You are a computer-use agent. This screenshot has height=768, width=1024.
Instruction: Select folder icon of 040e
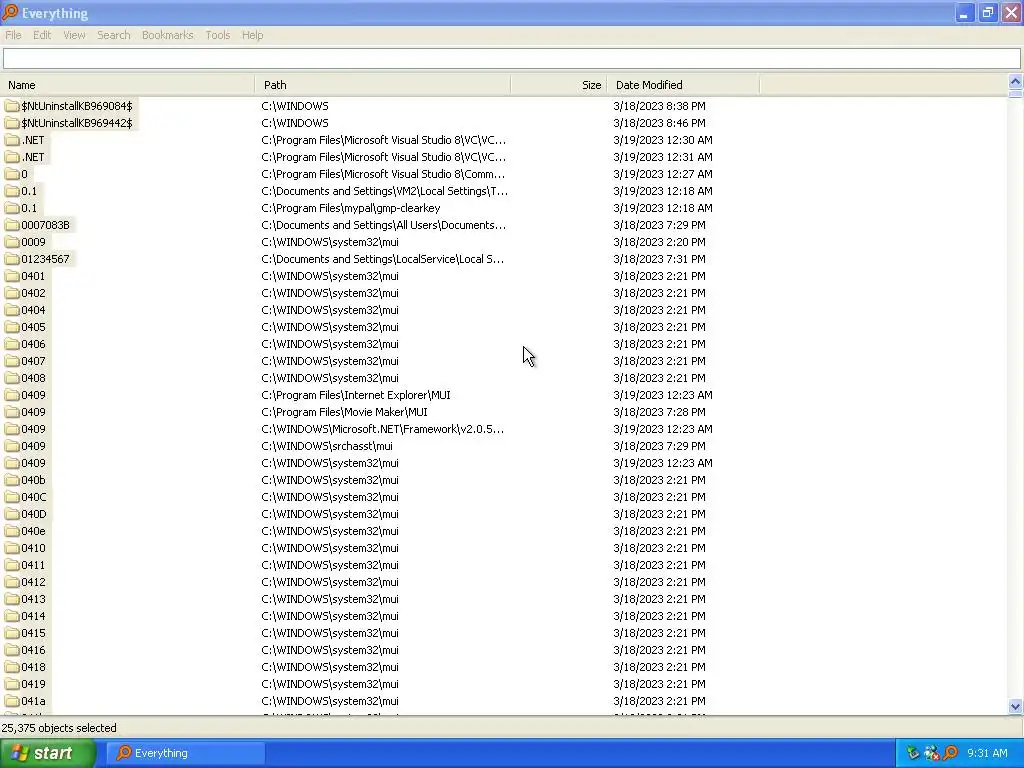pos(12,531)
